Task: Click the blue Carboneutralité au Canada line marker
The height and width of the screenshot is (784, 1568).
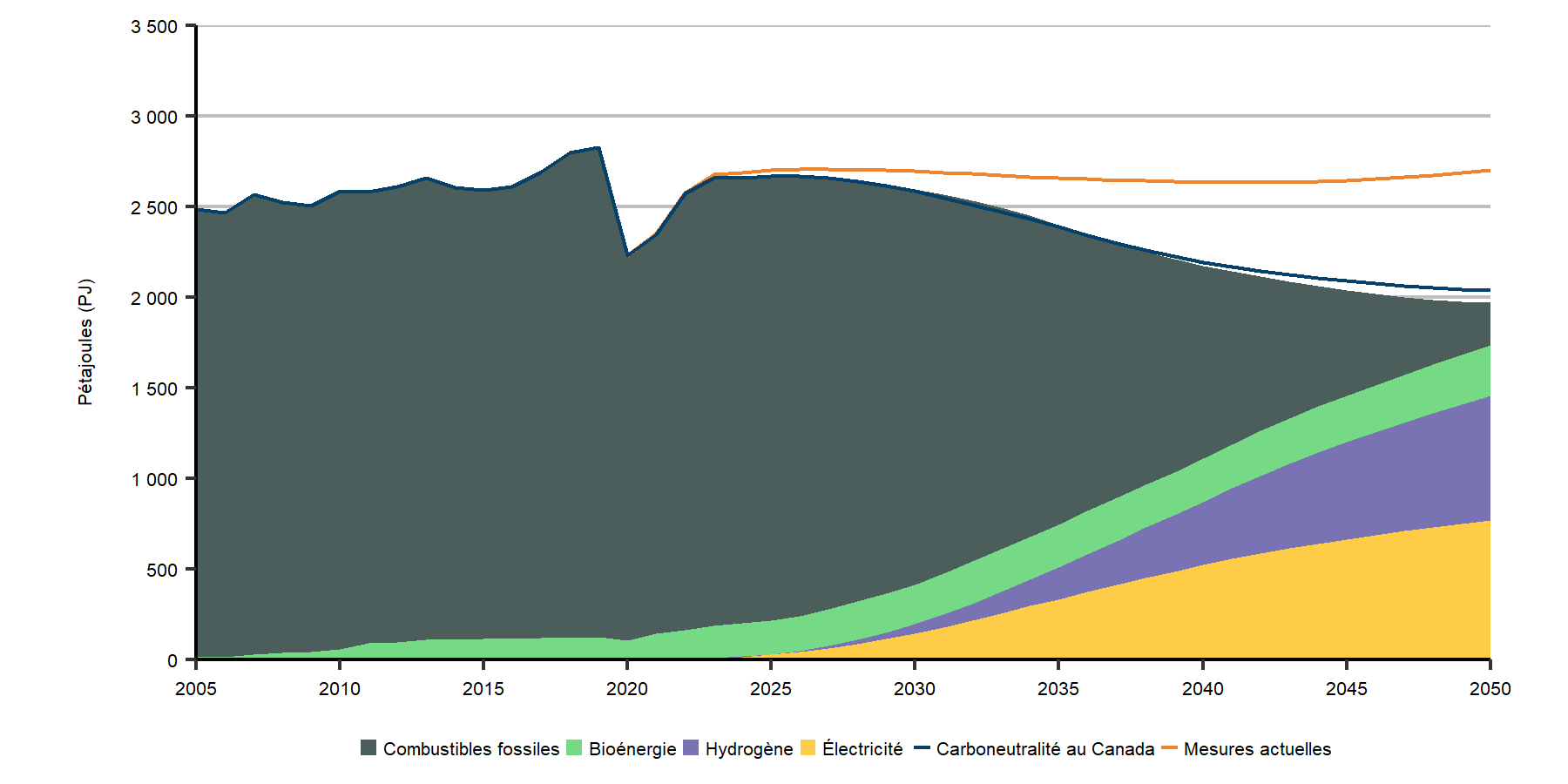Action: tap(922, 748)
